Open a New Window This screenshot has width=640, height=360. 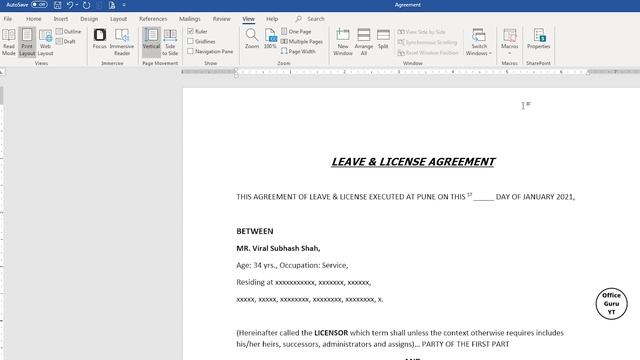(x=343, y=42)
